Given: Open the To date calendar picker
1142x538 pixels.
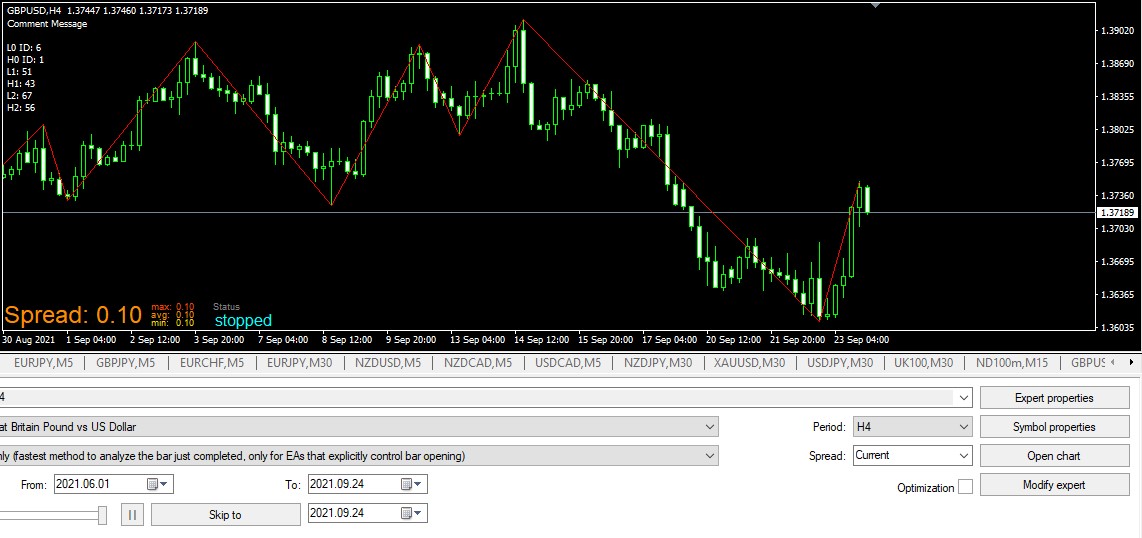Looking at the screenshot, I should 412,484.
